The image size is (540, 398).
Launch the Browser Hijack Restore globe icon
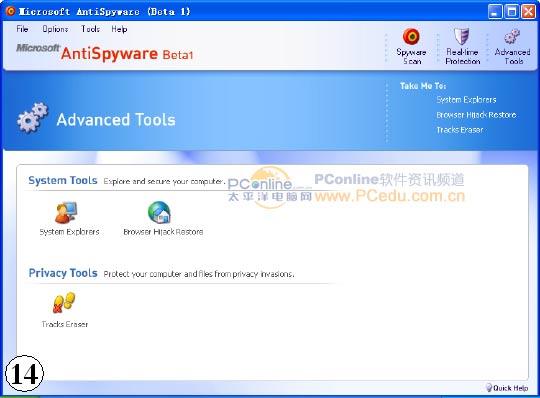coord(159,212)
